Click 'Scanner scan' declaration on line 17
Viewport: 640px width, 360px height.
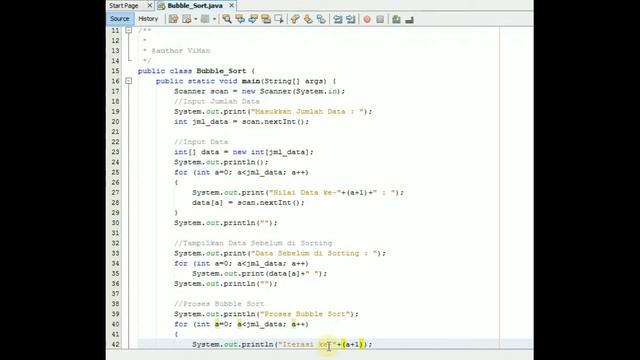pyautogui.click(x=201, y=91)
